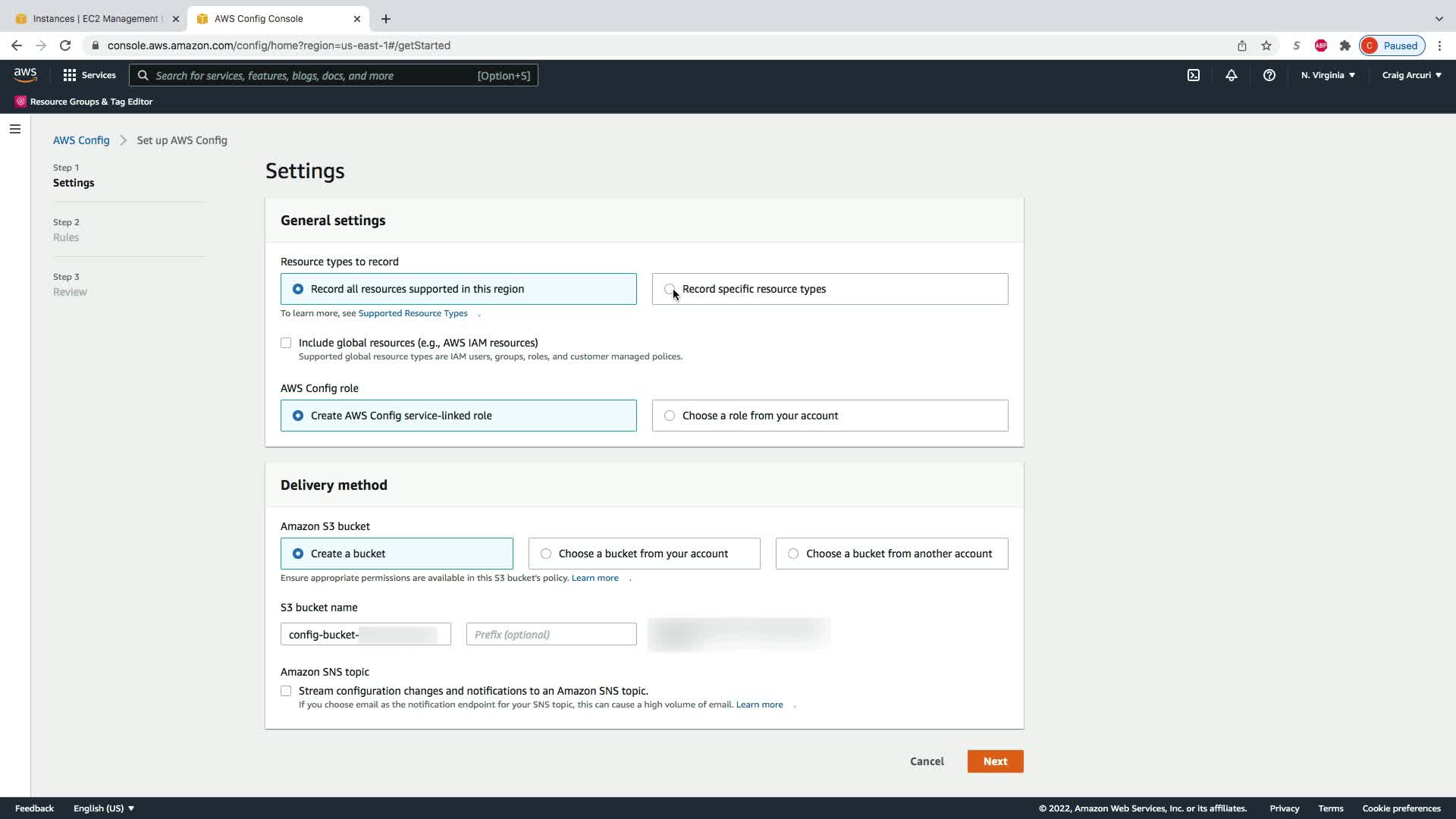
Task: Bookmark page with the star icon
Action: pos(1266,45)
